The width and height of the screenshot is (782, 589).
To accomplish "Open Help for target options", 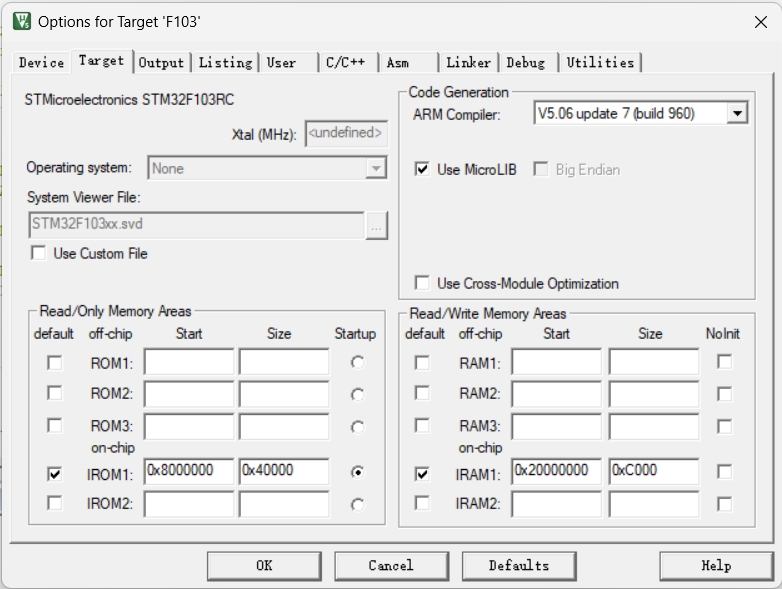I will (x=716, y=566).
